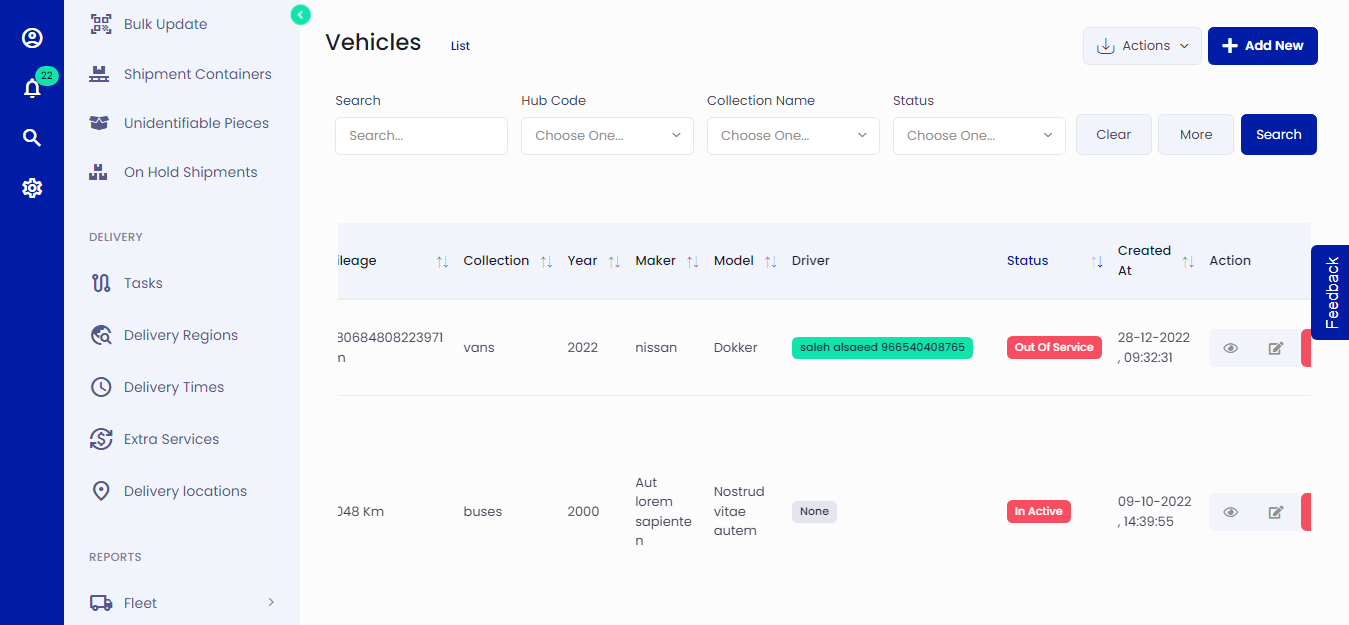Viewport: 1349px width, 625px height.
Task: Open the user profile icon at top left
Action: click(x=32, y=37)
